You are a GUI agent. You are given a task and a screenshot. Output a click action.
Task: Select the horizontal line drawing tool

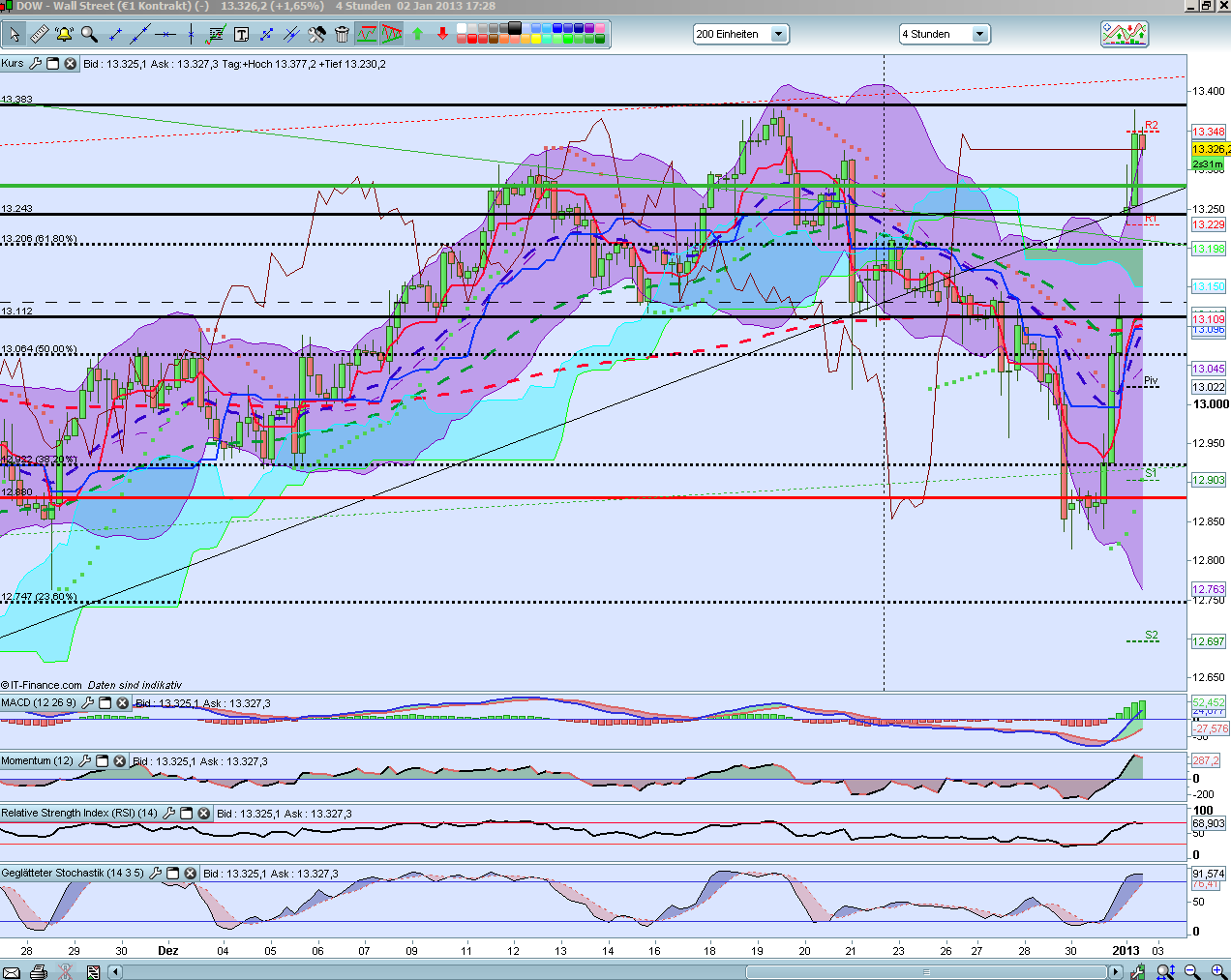point(165,35)
